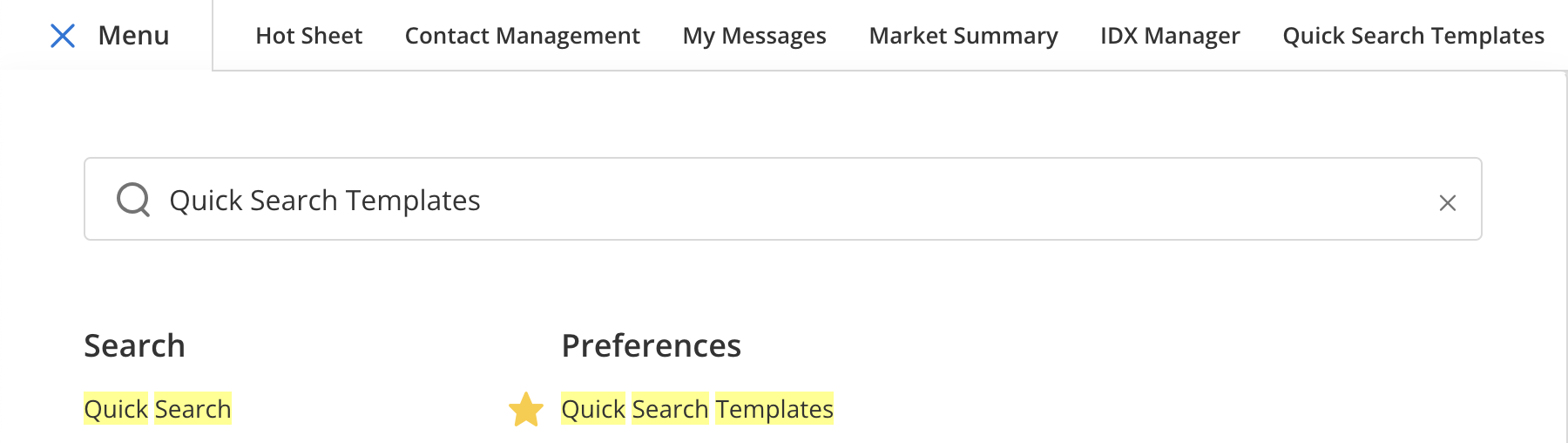Select Market Summary from the top bar
The width and height of the screenshot is (1568, 443).
click(x=963, y=36)
